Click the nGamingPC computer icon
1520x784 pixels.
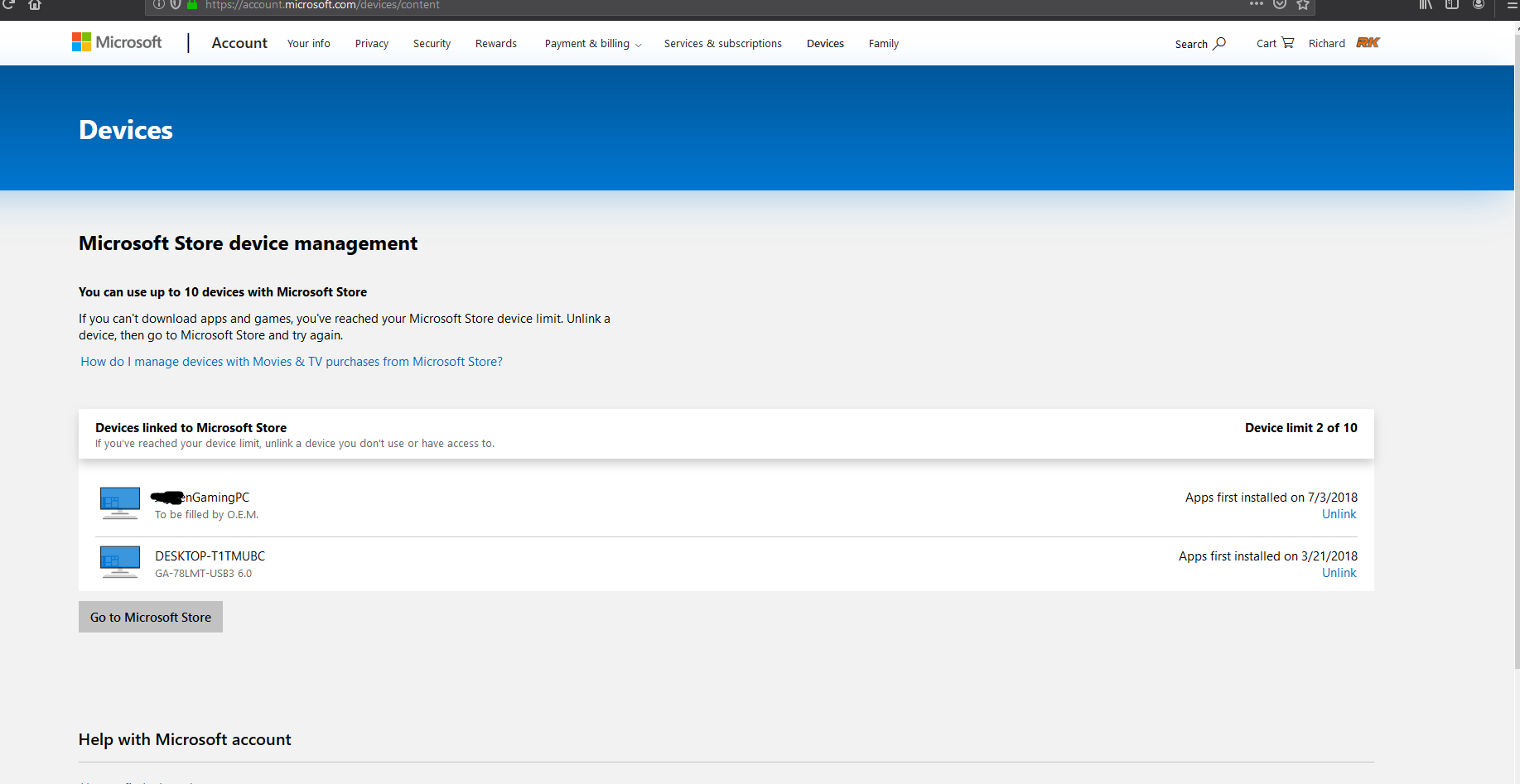point(120,503)
